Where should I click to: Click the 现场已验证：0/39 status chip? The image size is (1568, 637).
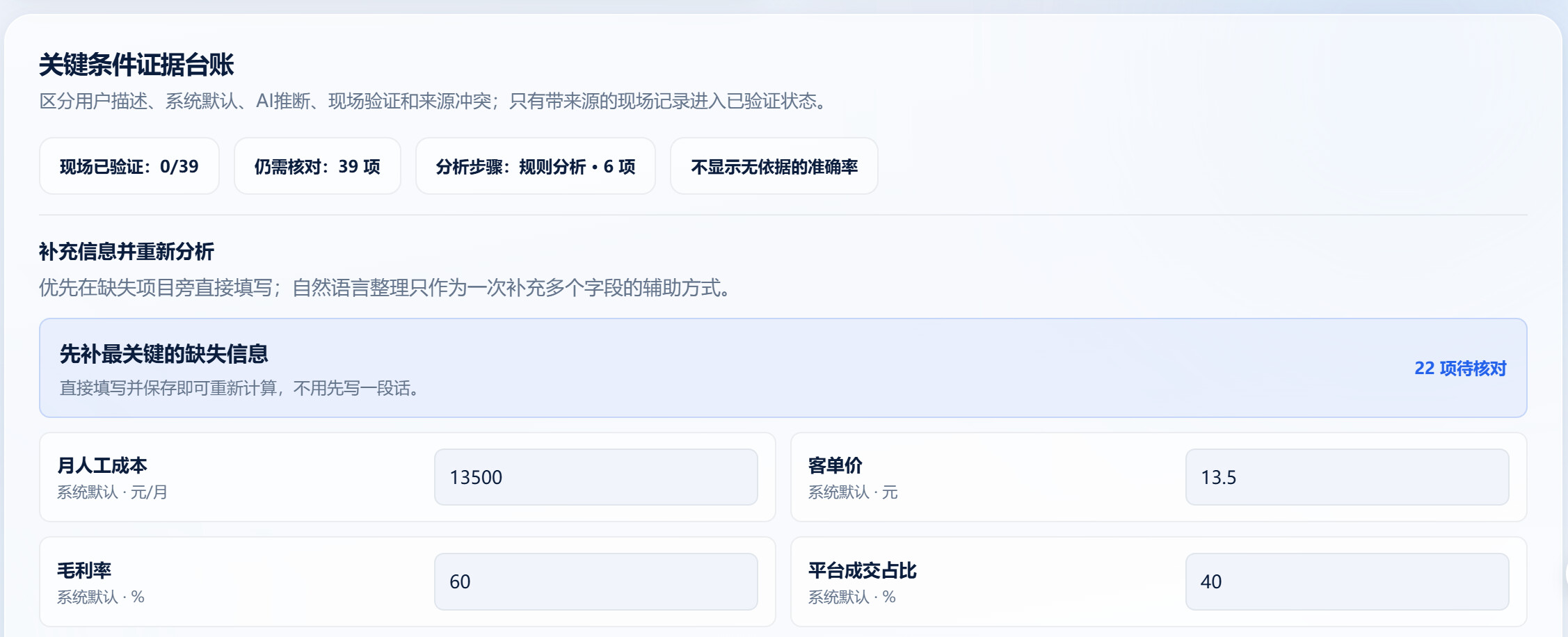[x=129, y=166]
